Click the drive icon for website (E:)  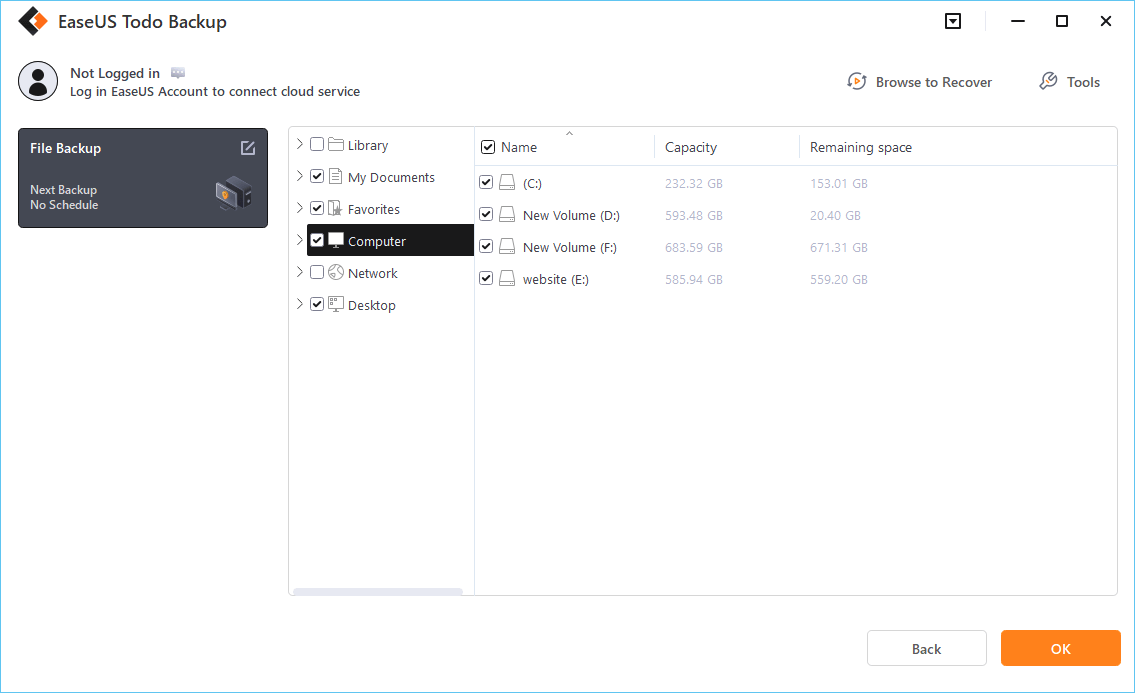click(x=507, y=278)
